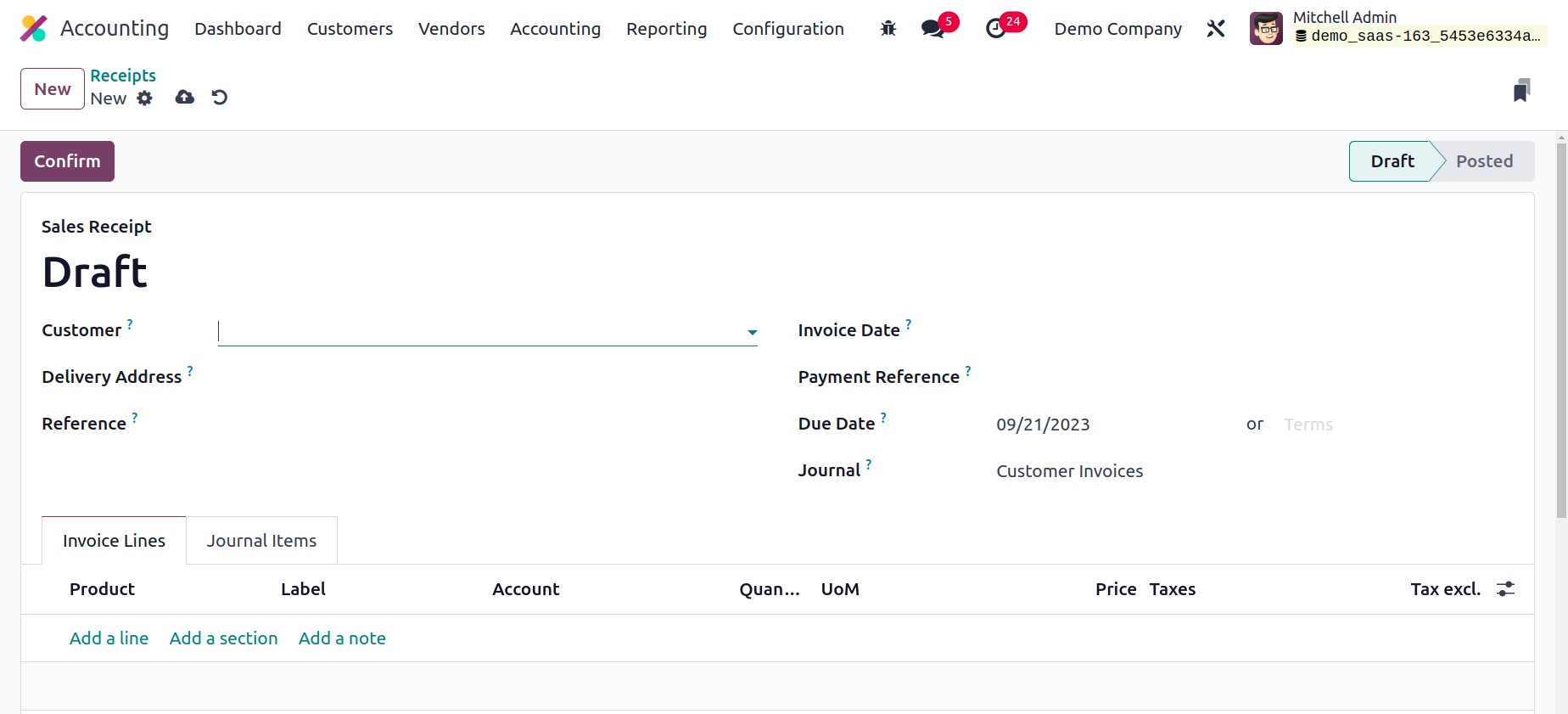This screenshot has height=714, width=1568.
Task: Click the Accounting app logo icon
Action: pos(34,29)
